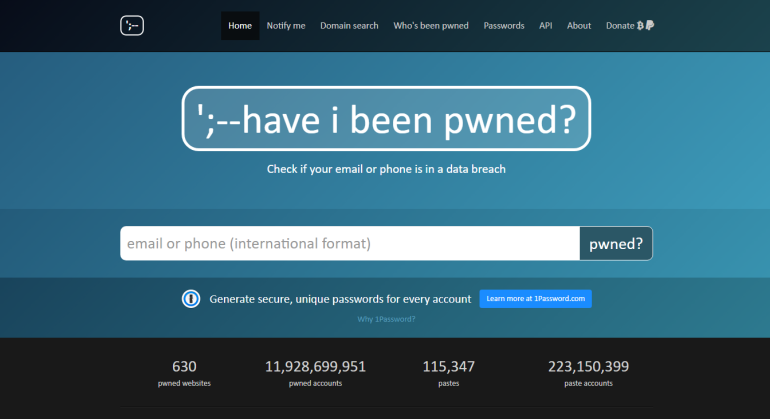The width and height of the screenshot is (770, 419).
Task: Click the PayPal icon beside Donate
Action: (650, 25)
